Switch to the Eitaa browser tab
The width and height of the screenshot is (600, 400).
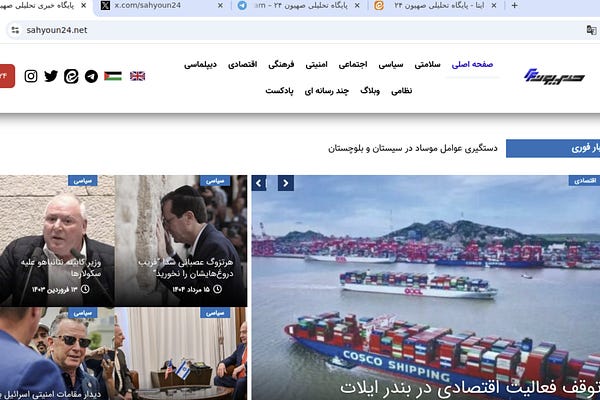coord(436,6)
